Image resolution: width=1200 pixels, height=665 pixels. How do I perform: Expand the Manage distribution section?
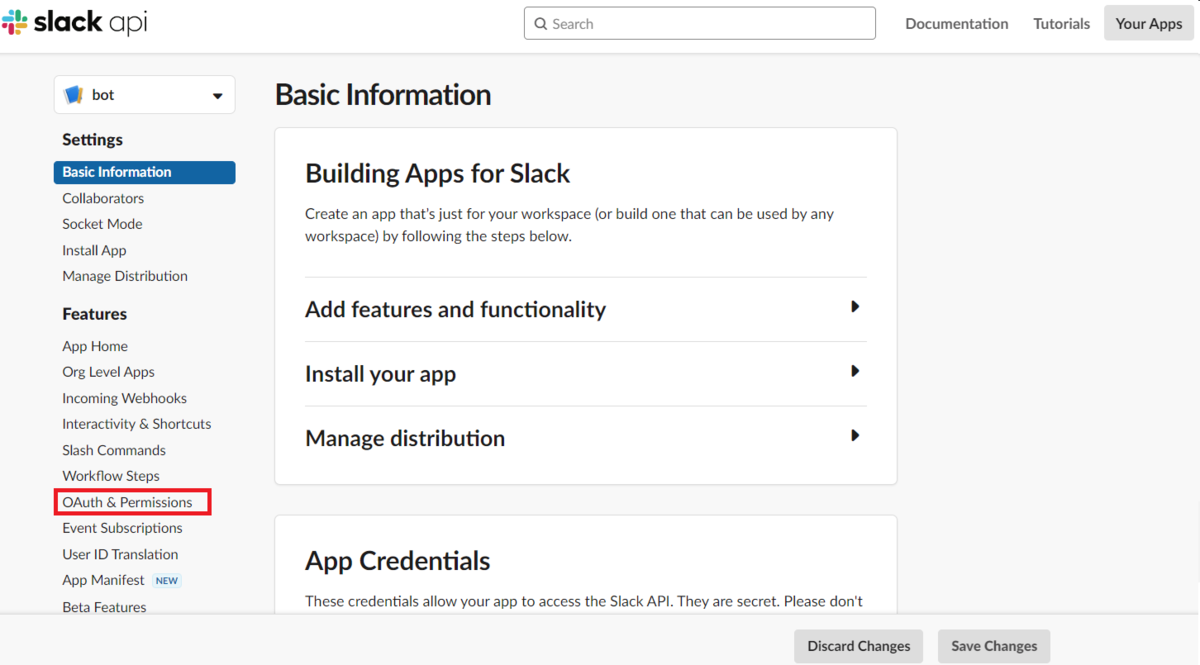tap(854, 436)
